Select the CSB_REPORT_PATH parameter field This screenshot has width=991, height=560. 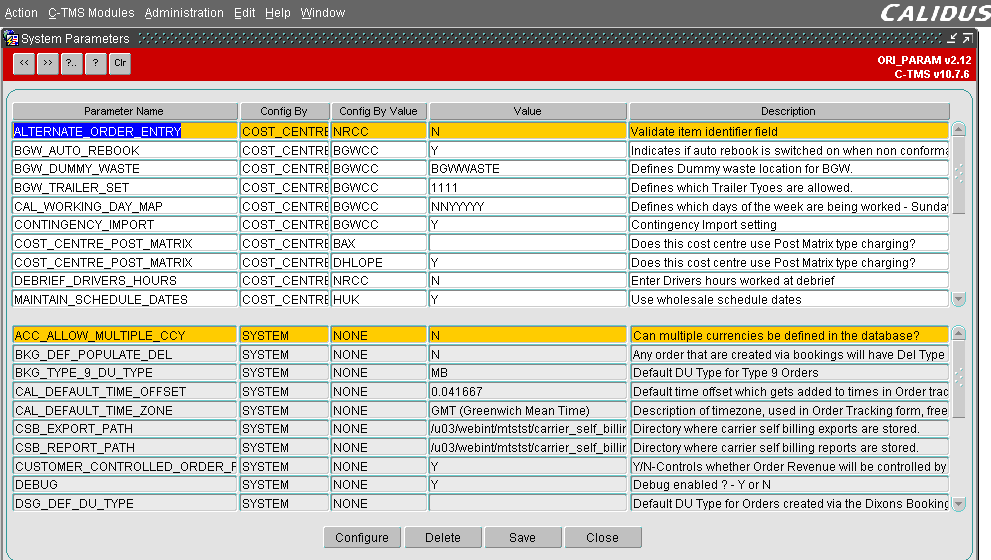125,447
